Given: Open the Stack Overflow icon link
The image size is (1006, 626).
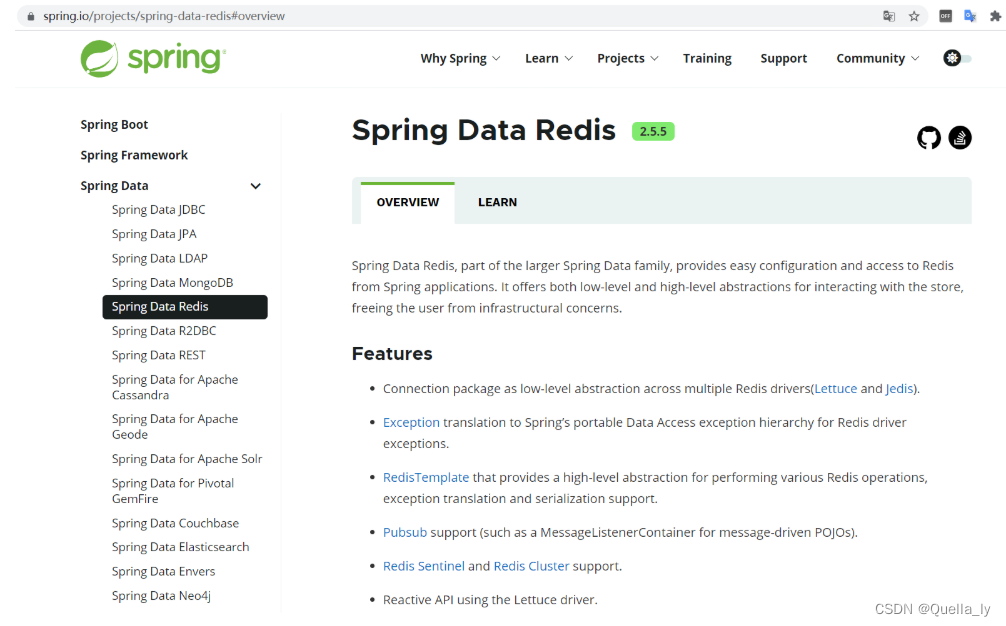Looking at the screenshot, I should click(x=960, y=137).
